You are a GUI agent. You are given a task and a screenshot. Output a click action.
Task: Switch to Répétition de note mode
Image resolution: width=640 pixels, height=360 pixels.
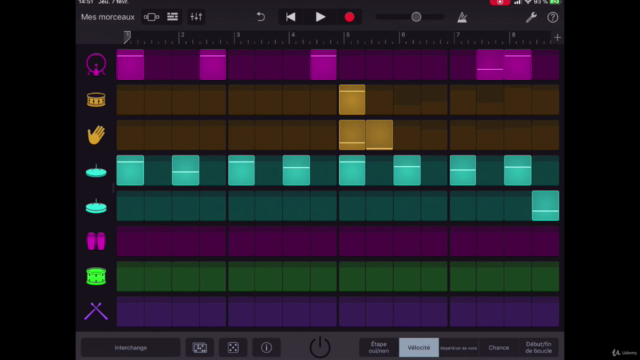pos(459,348)
